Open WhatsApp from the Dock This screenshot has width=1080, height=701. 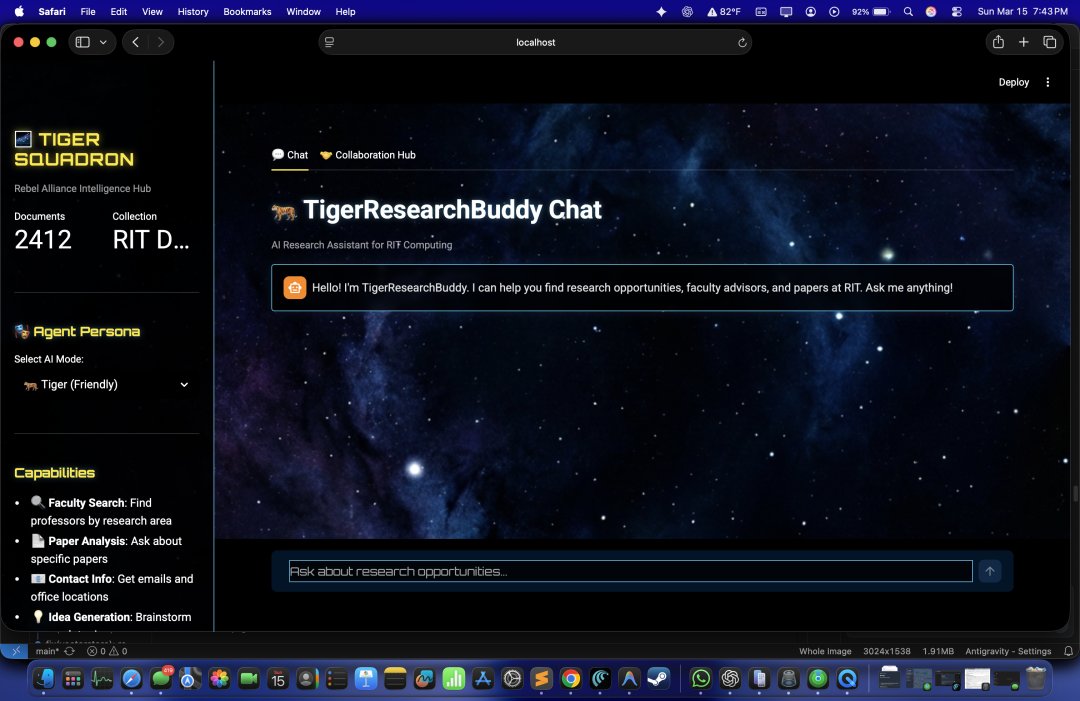click(x=700, y=679)
